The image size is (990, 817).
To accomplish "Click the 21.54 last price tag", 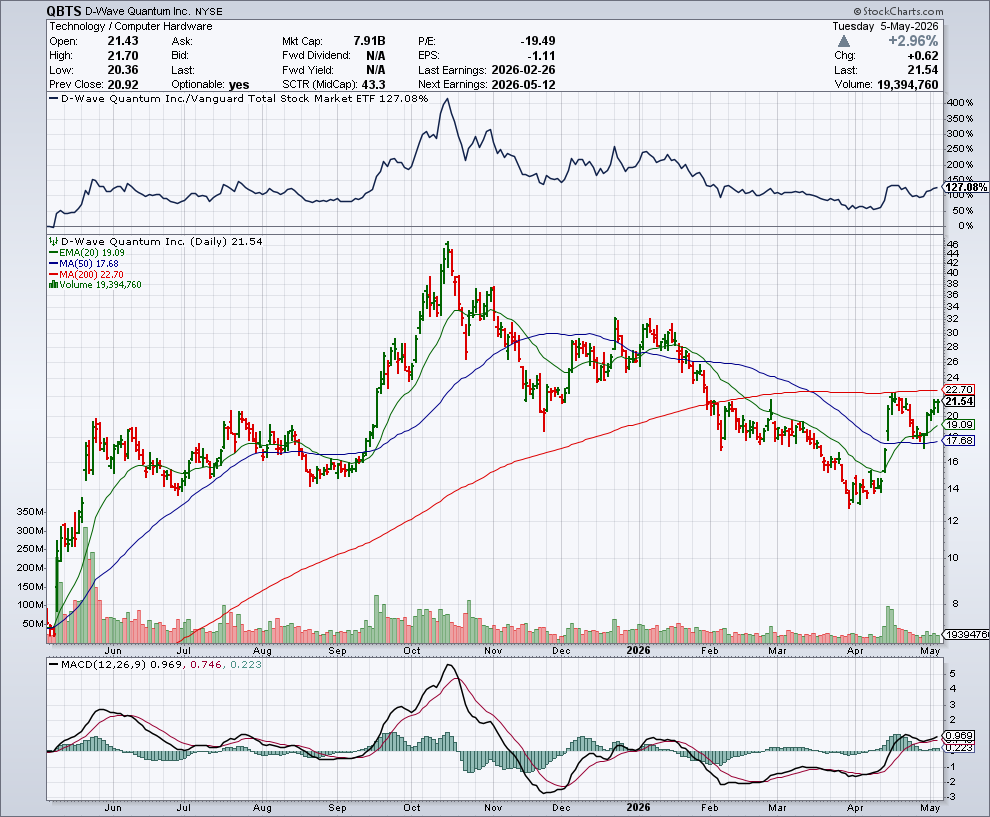I will [958, 402].
